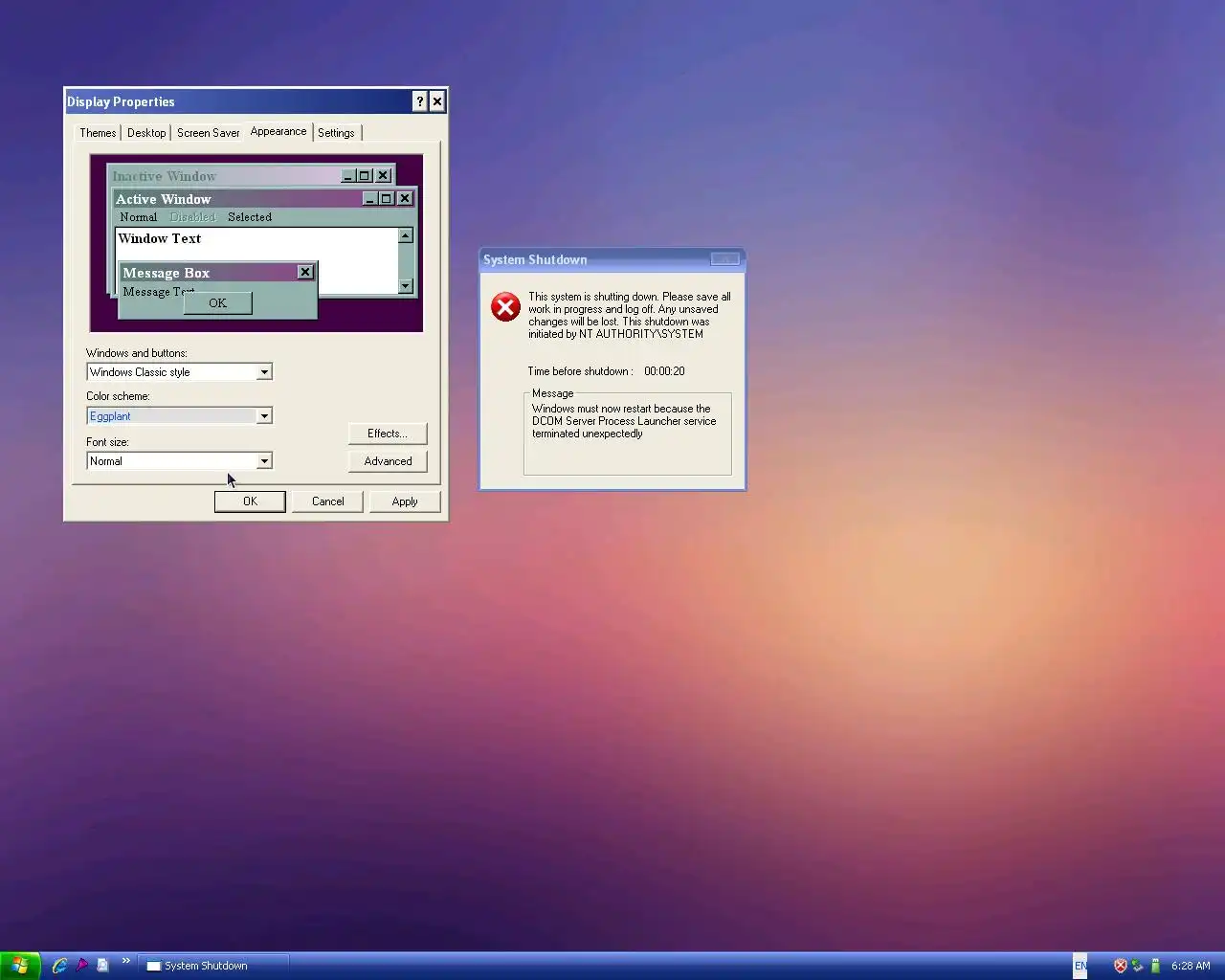1225x980 pixels.
Task: Click the Advanced button
Action: (388, 461)
